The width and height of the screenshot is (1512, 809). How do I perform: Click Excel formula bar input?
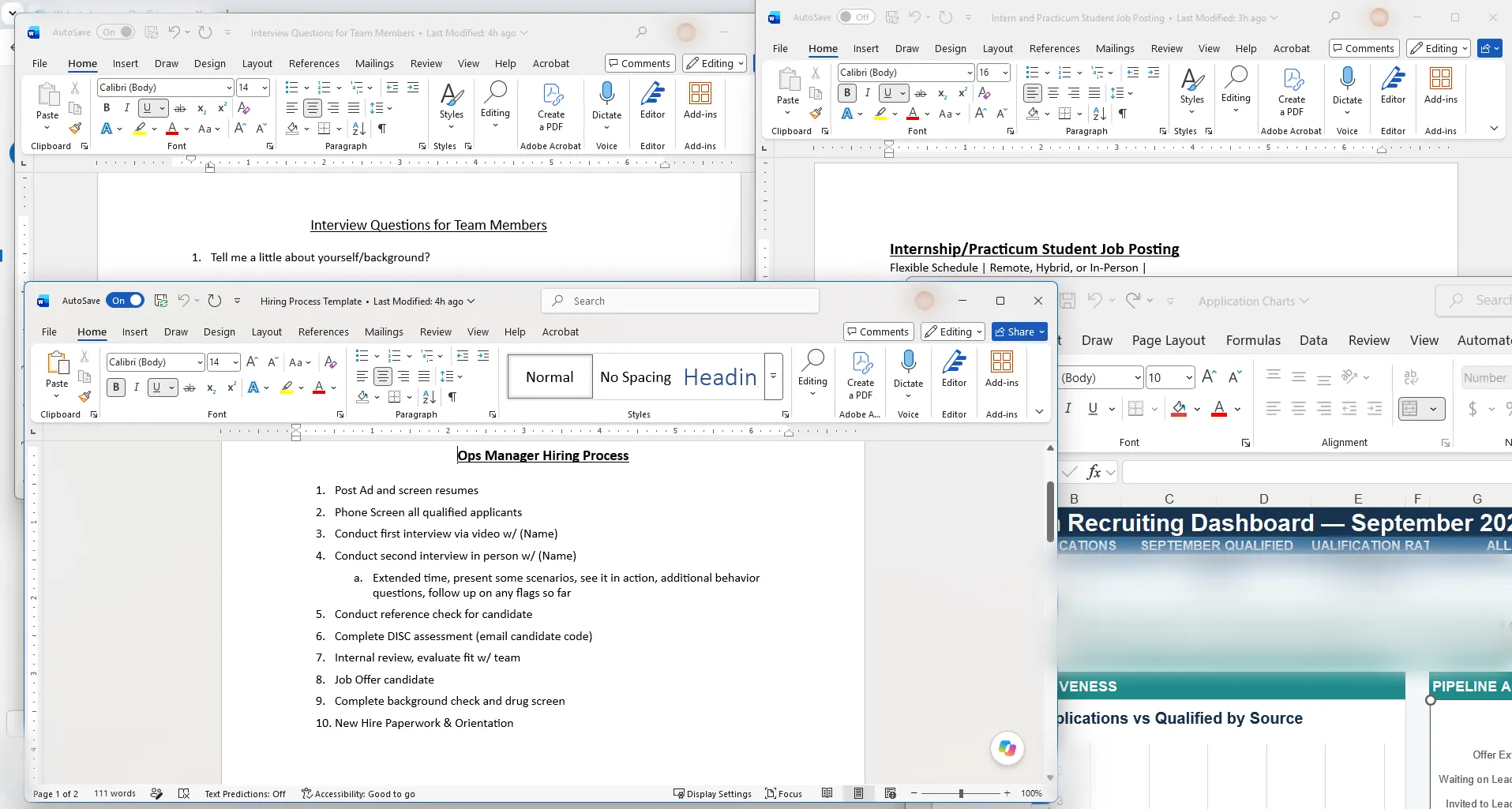click(1317, 472)
